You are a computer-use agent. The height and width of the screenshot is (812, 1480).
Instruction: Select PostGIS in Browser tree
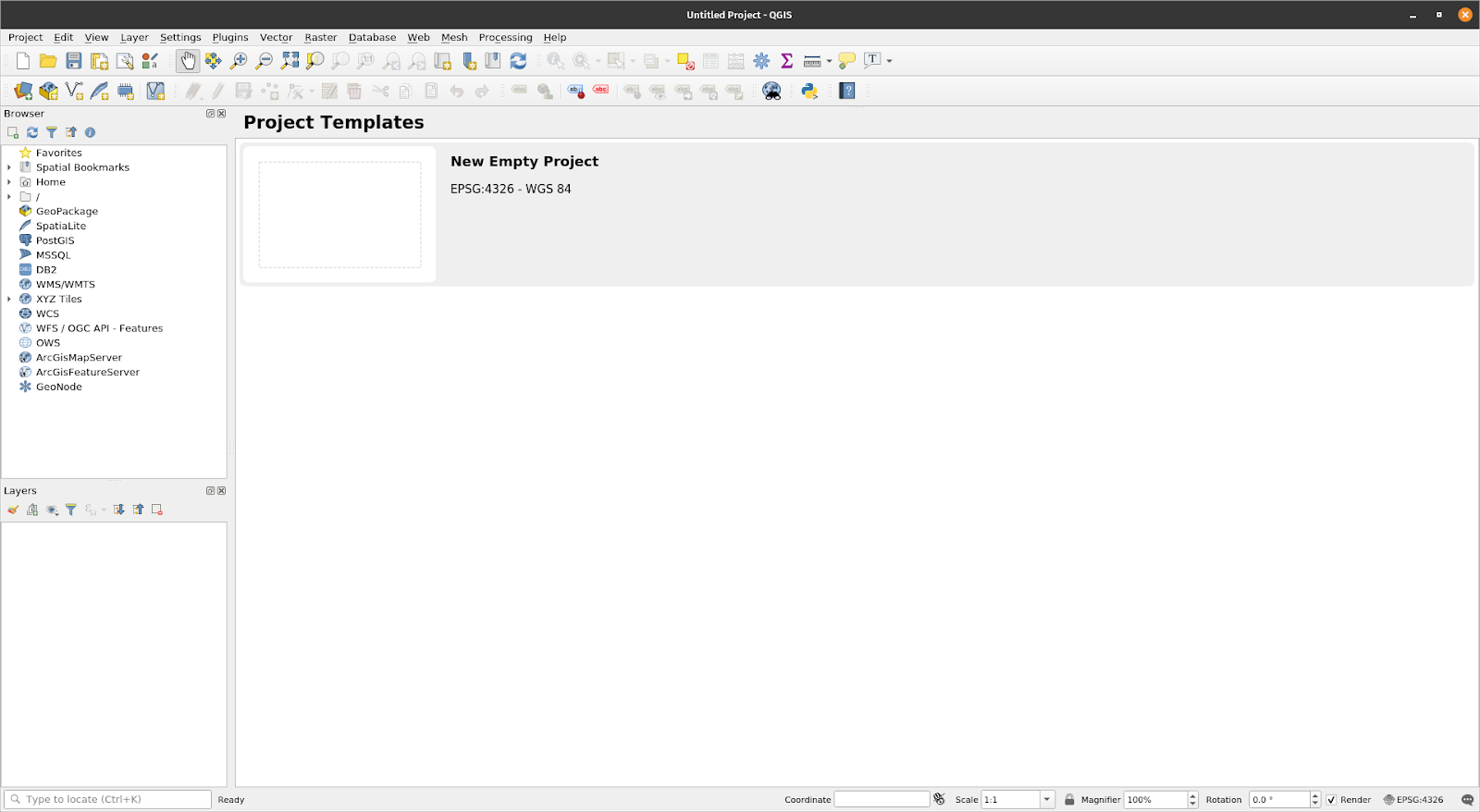[x=55, y=240]
